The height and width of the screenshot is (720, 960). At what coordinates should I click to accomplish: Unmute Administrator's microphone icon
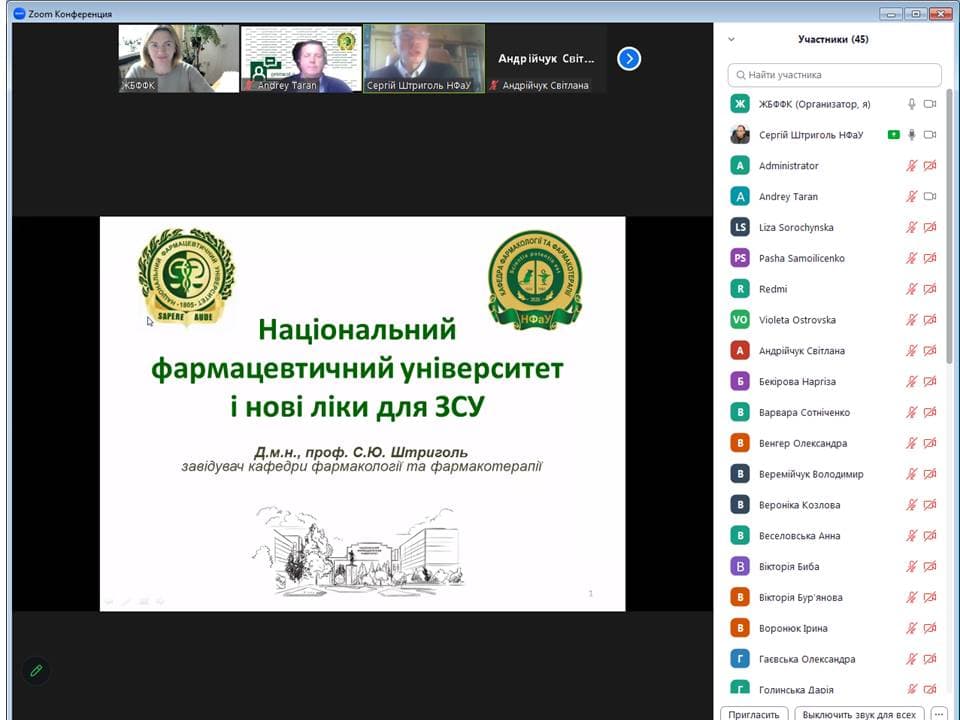912,165
